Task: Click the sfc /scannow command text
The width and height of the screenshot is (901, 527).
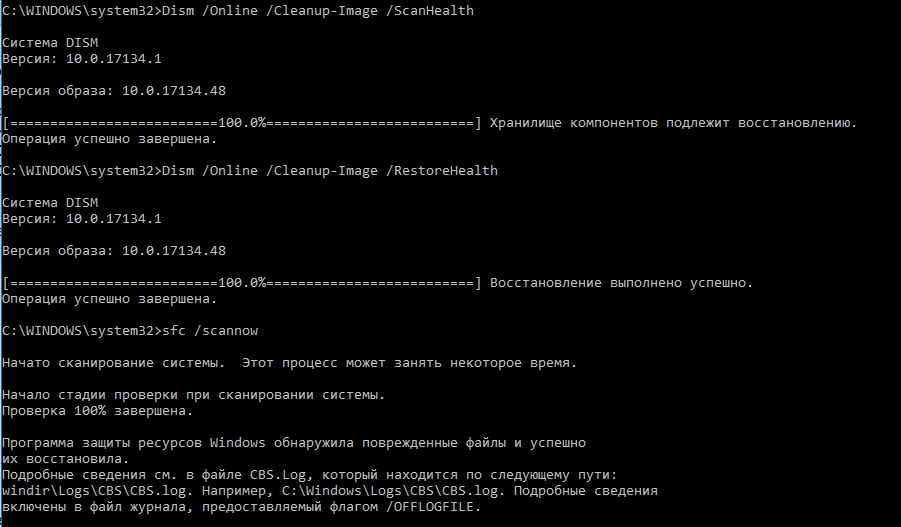Action: [x=210, y=330]
